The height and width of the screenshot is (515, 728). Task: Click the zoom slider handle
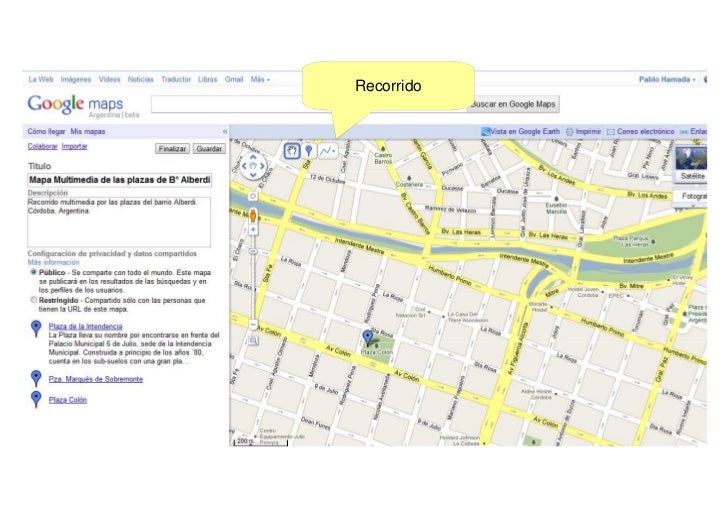coord(253,251)
